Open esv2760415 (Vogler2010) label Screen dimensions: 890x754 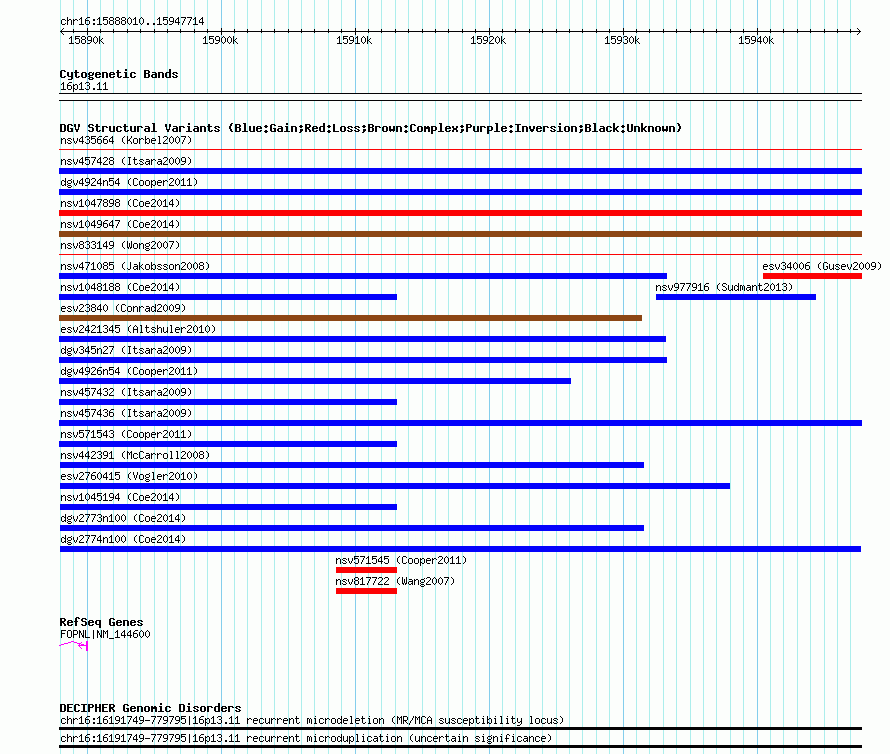pyautogui.click(x=129, y=476)
